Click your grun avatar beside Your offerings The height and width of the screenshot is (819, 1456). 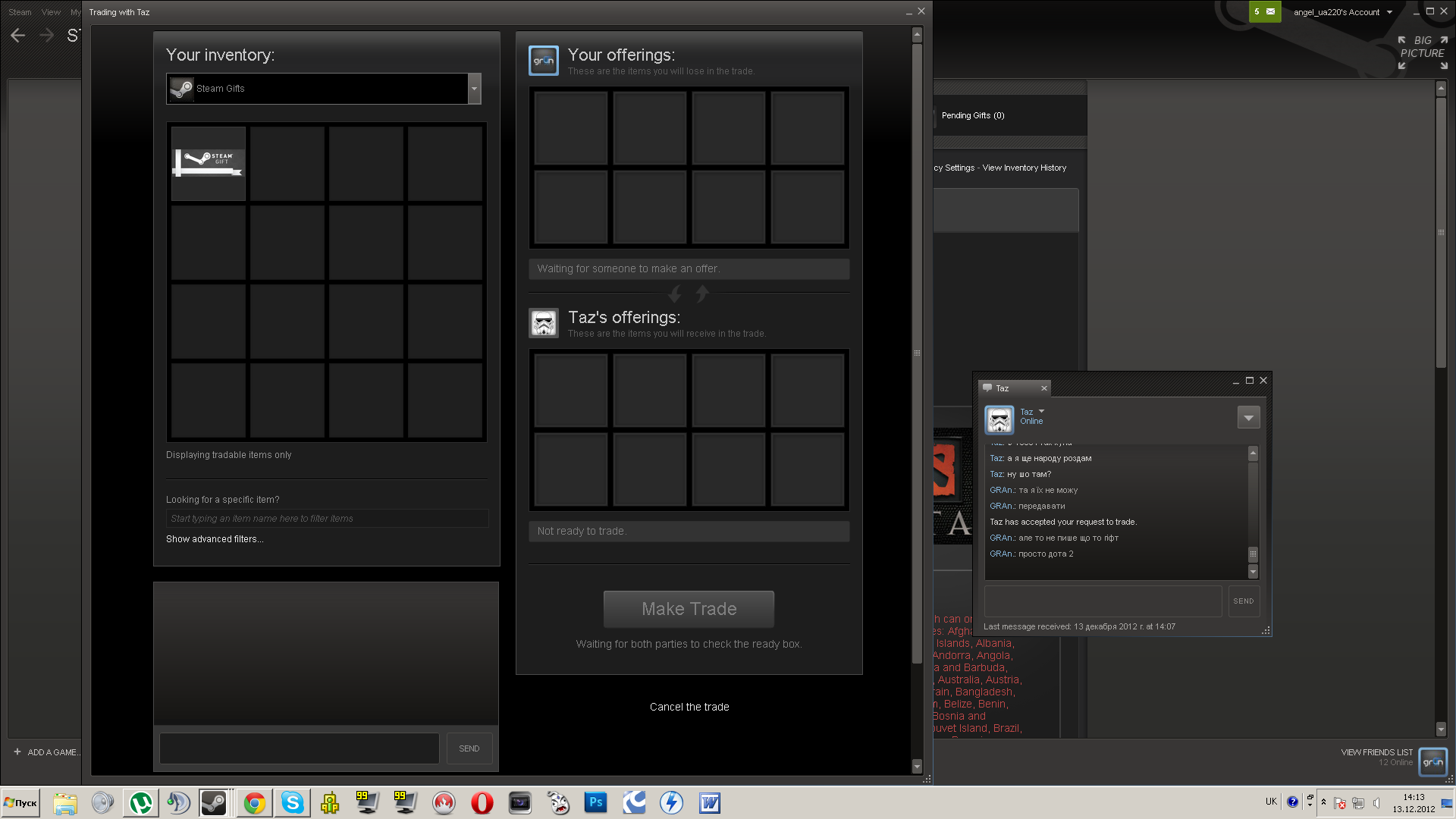pyautogui.click(x=544, y=61)
